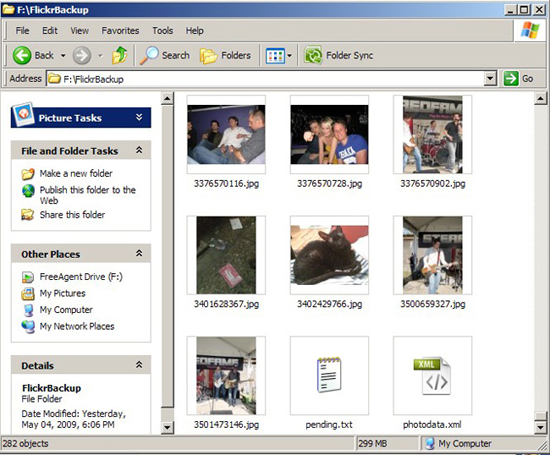Select the guitarist photo 3500659327.jpg
Viewport: 550px width, 455px height.
(x=432, y=255)
